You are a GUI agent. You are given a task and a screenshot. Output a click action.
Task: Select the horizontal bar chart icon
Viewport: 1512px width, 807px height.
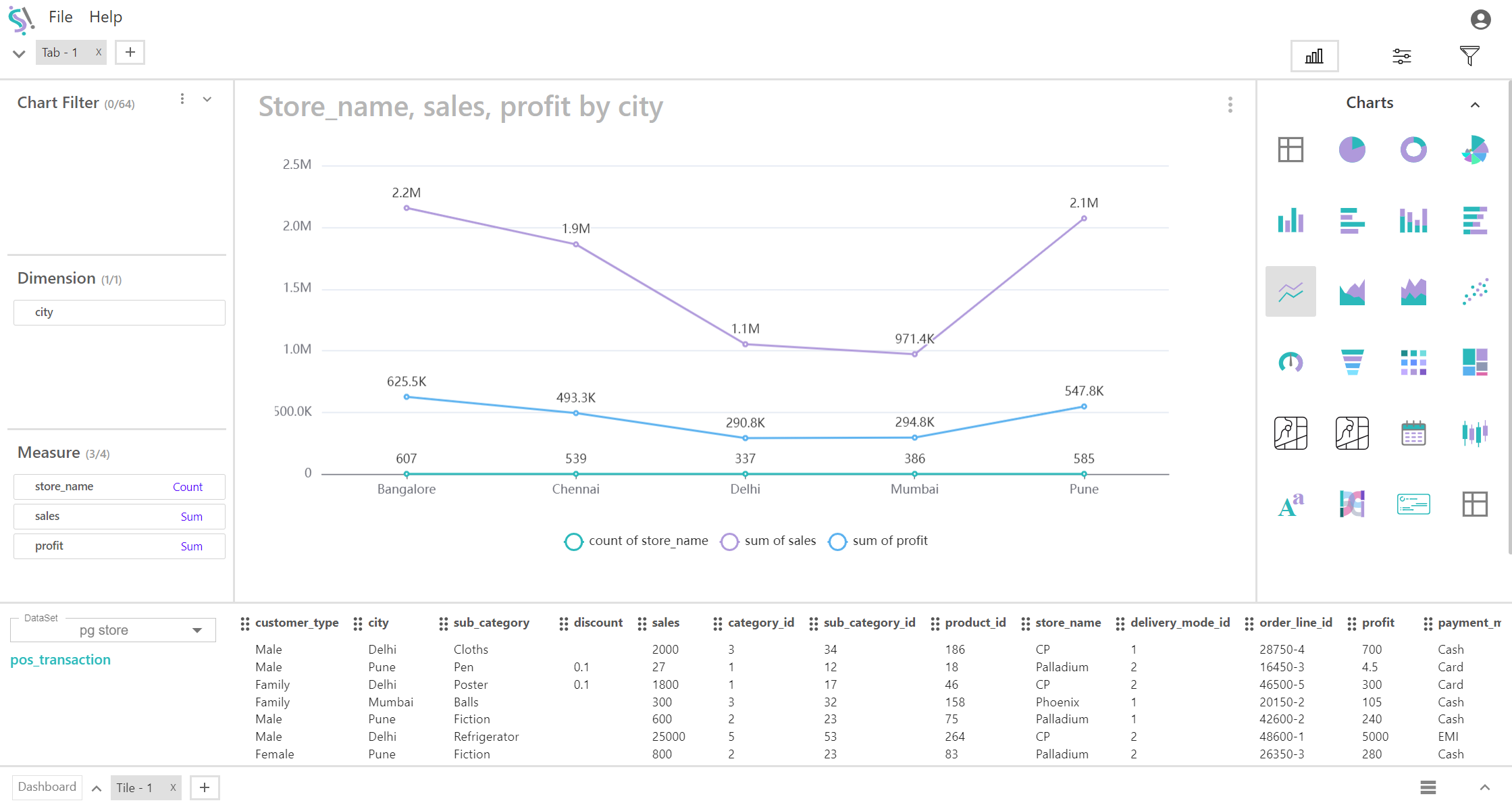pyautogui.click(x=1351, y=220)
